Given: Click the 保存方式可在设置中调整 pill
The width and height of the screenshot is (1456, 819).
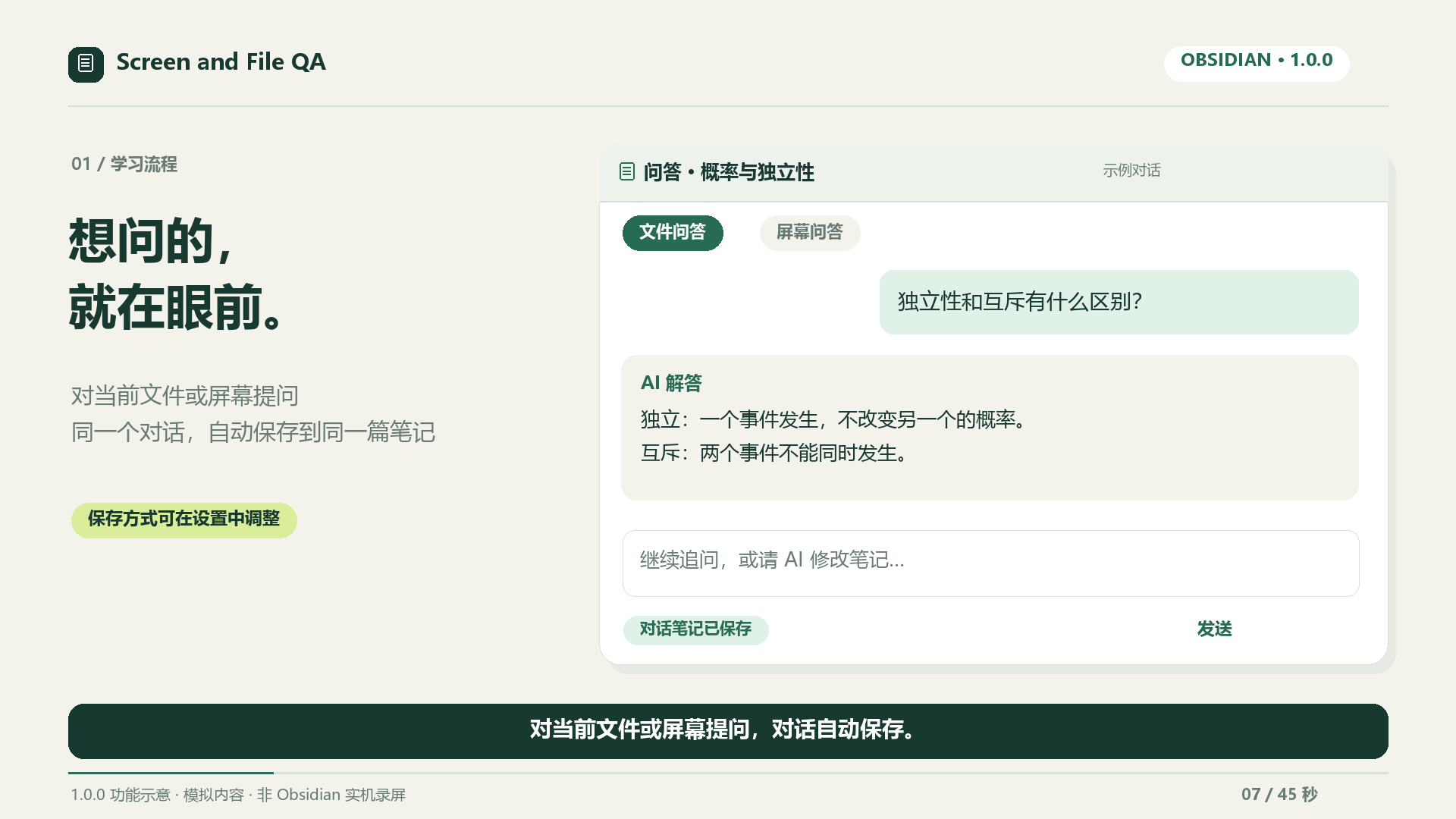Looking at the screenshot, I should click(184, 519).
